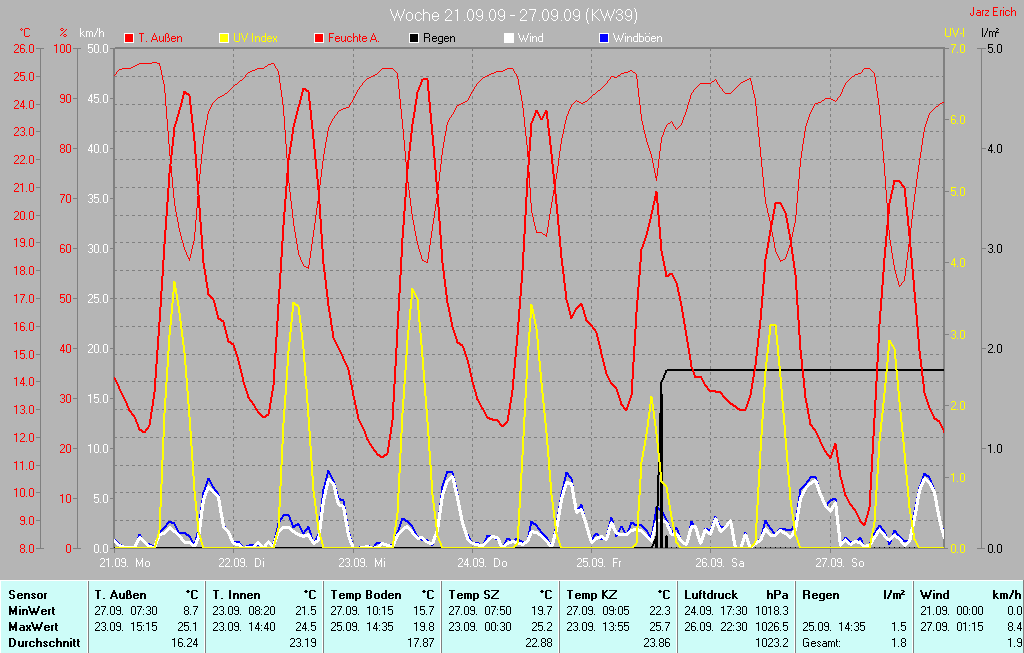Click the MinWert row header
This screenshot has height=653, width=1024.
(31, 611)
